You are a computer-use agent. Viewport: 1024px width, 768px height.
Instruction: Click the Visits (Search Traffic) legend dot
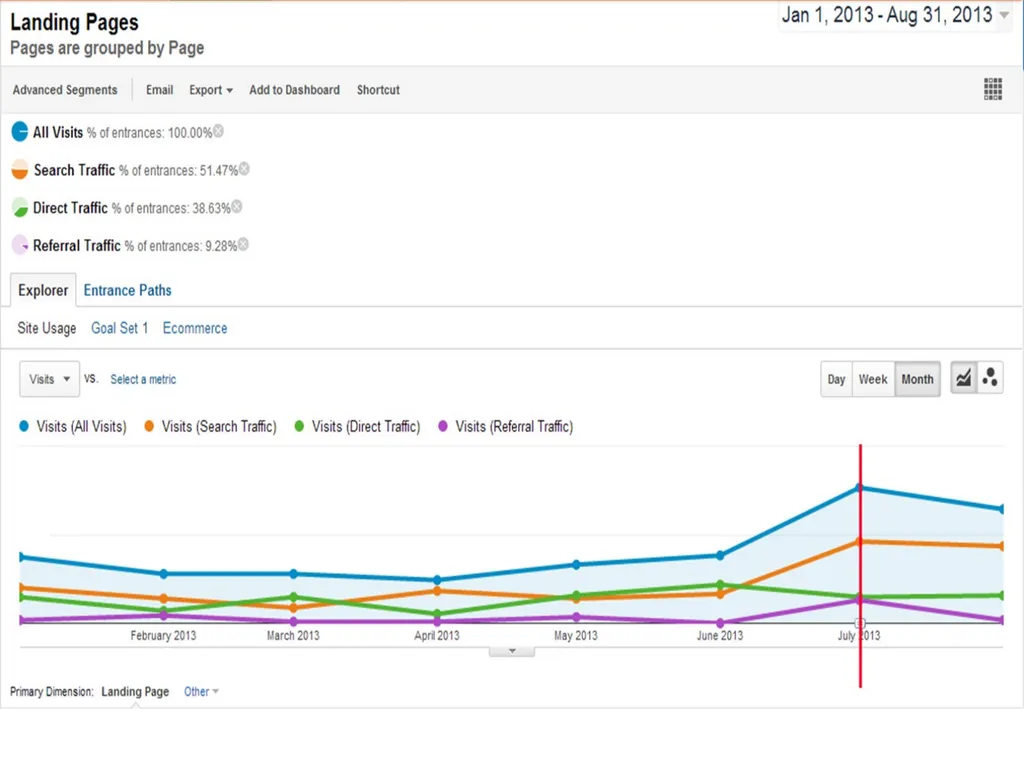point(150,426)
